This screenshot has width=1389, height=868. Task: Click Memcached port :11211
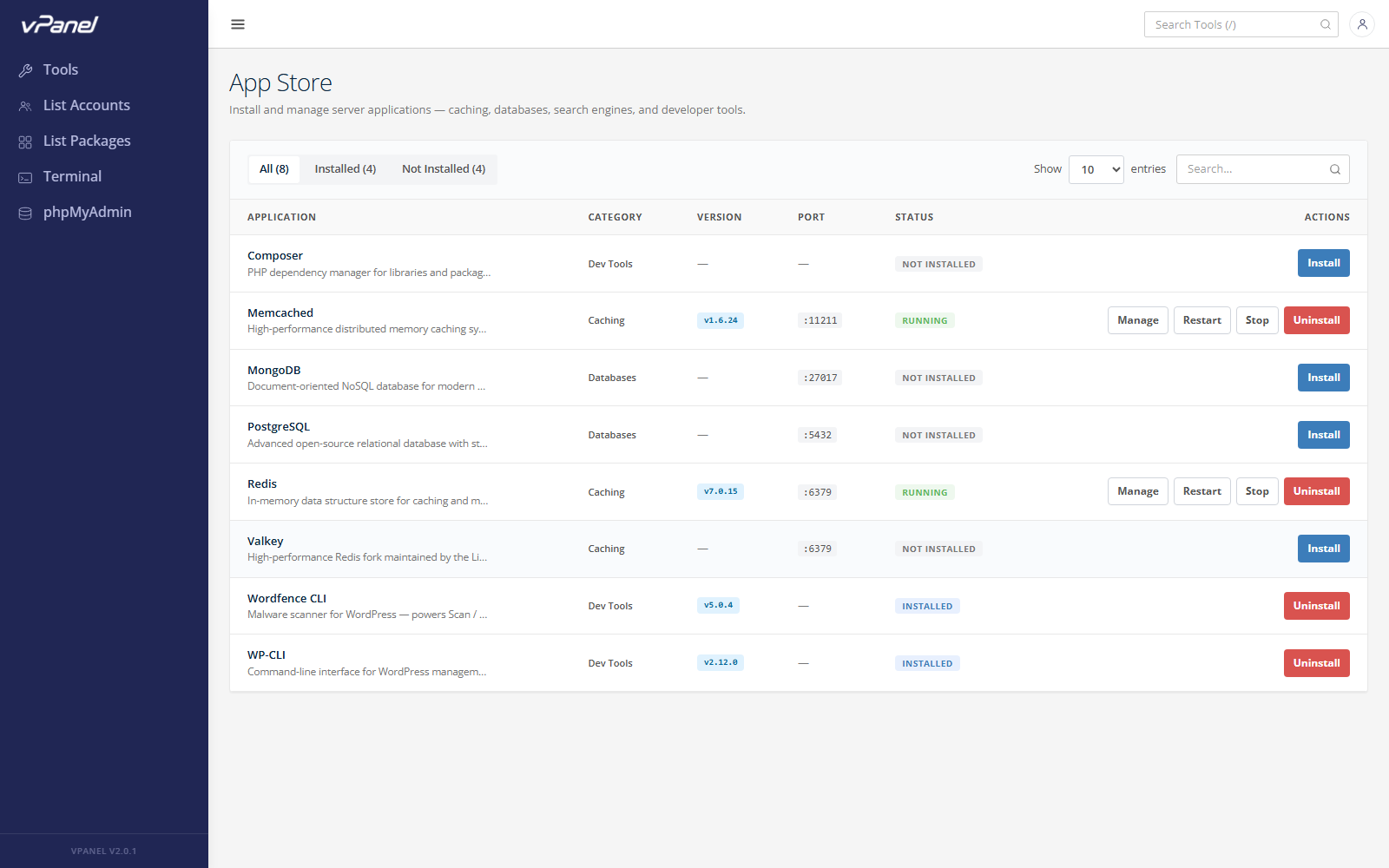[x=820, y=320]
